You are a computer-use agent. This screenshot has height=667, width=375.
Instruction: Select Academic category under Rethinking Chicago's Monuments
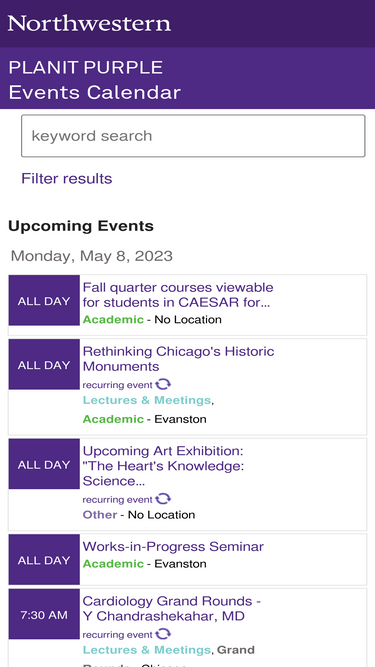pyautogui.click(x=113, y=419)
